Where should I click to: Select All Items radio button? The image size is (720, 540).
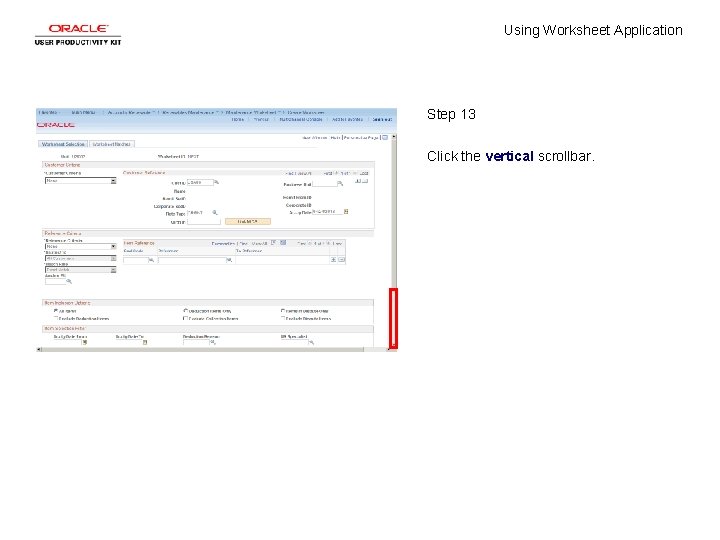coord(56,311)
